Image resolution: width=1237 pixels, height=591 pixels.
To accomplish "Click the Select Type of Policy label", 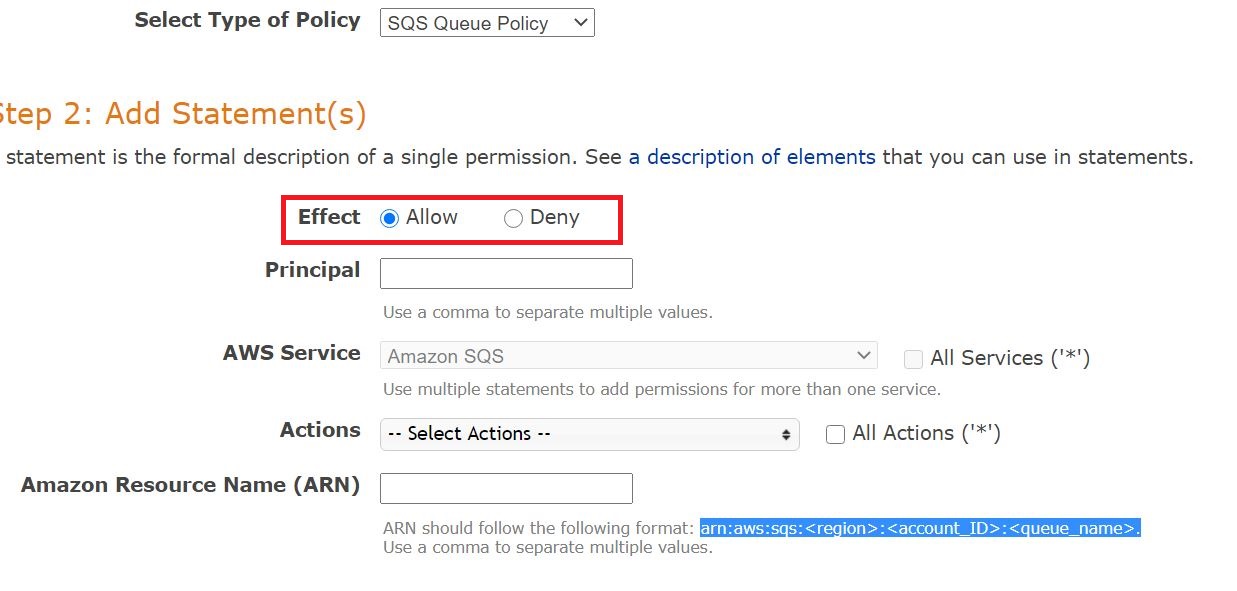I will point(247,20).
